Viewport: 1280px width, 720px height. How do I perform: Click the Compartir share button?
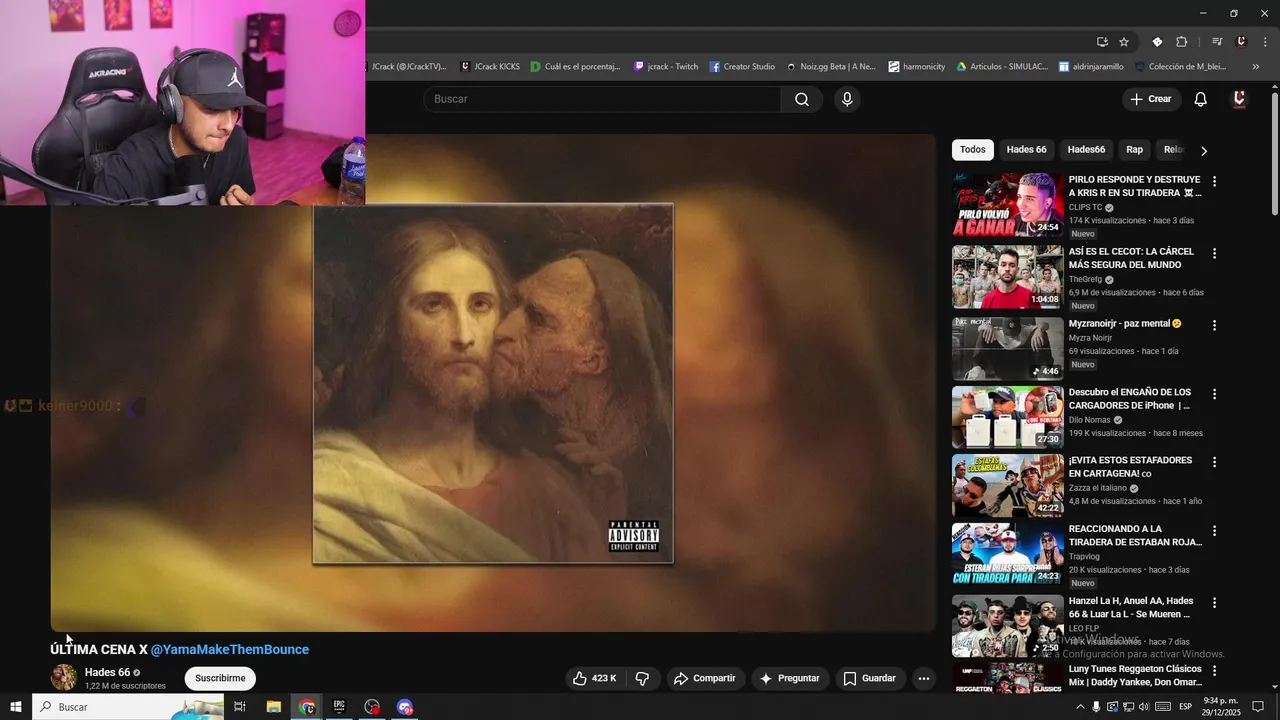704,678
